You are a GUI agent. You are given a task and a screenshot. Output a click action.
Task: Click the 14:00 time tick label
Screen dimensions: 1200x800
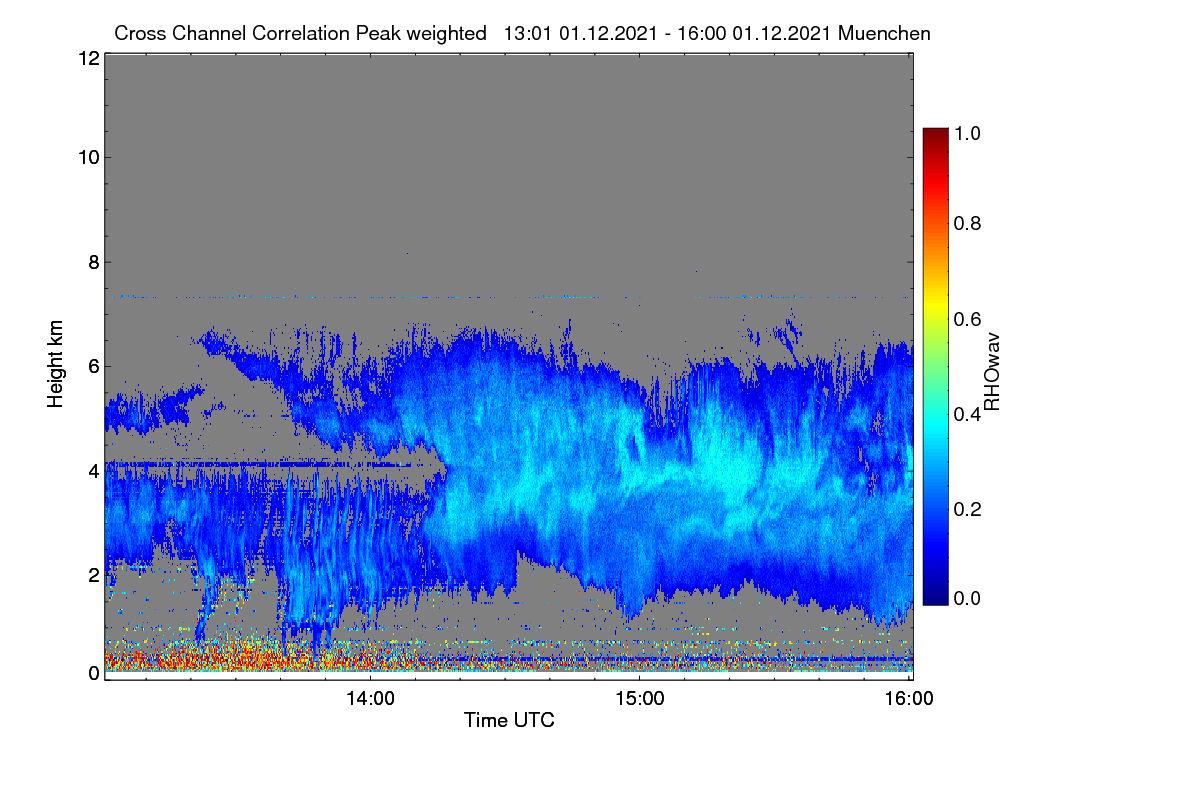coord(370,700)
